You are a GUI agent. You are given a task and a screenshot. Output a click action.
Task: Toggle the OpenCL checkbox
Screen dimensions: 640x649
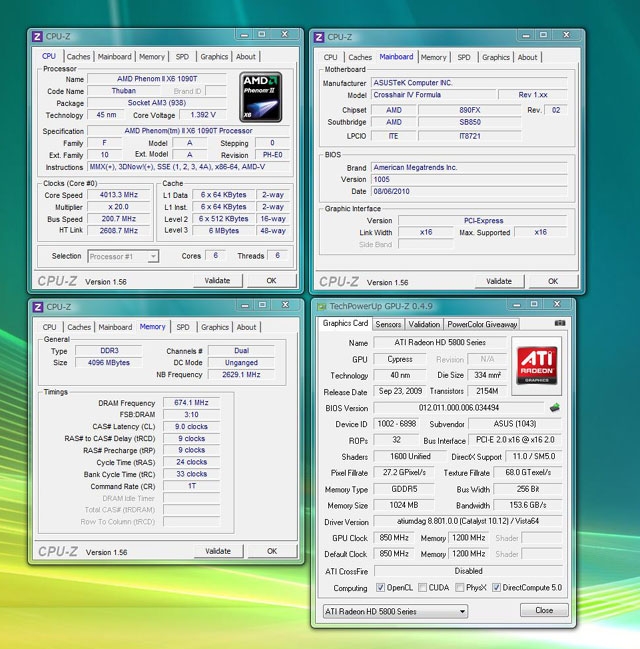pos(380,588)
